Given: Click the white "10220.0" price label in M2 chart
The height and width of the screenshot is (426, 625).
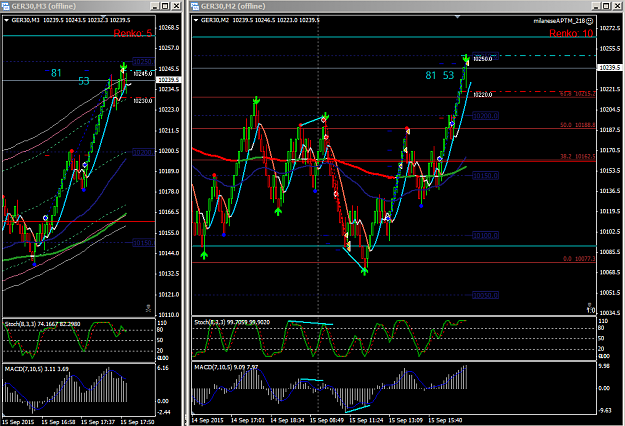Looking at the screenshot, I should click(483, 95).
